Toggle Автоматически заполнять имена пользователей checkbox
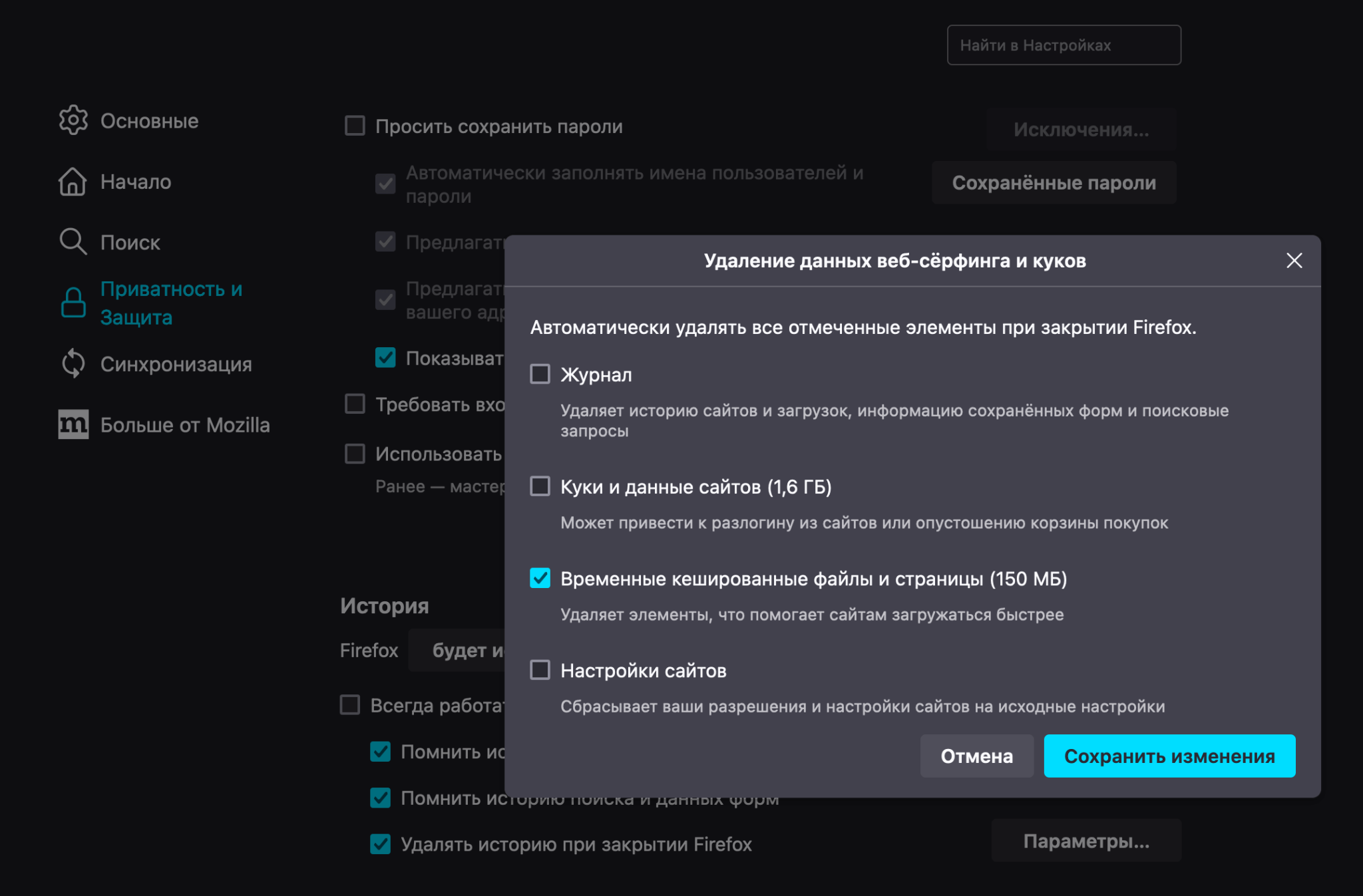This screenshot has height=896, width=1363. (385, 184)
